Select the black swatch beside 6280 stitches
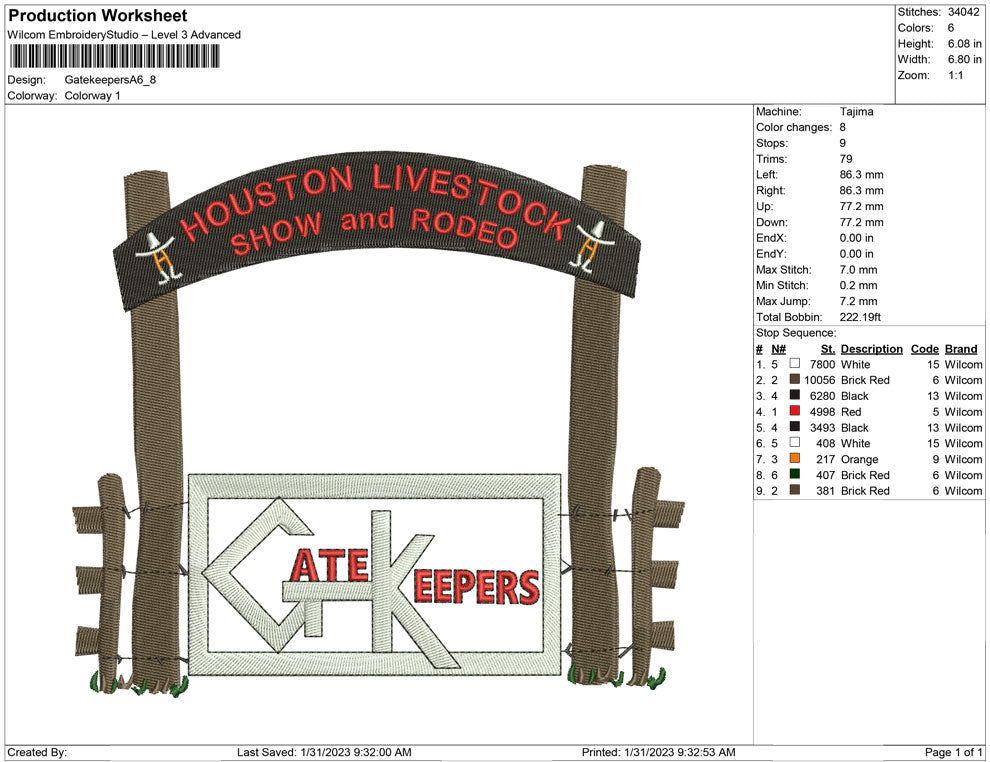This screenshot has width=990, height=762. pos(795,395)
